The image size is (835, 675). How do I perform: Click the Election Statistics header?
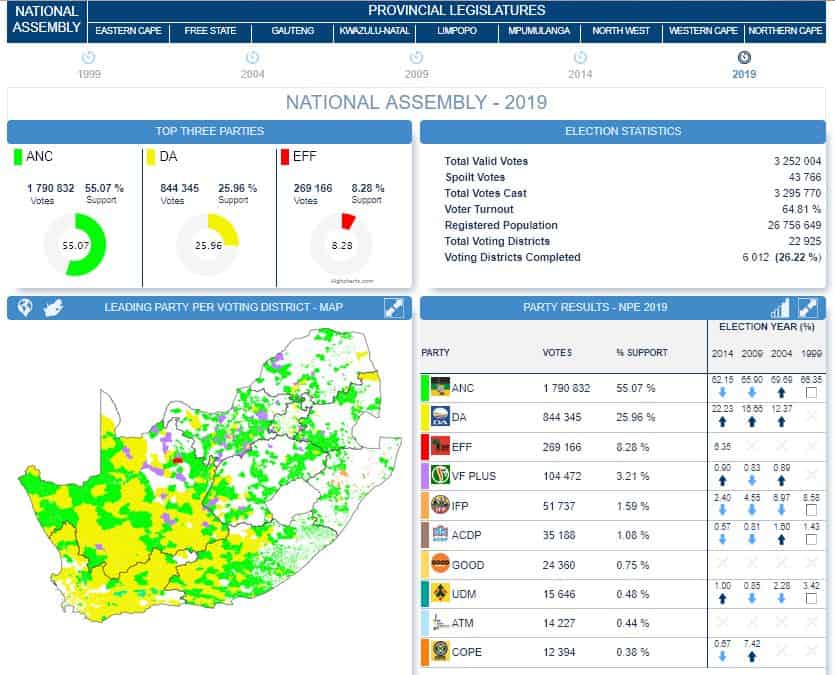point(623,131)
